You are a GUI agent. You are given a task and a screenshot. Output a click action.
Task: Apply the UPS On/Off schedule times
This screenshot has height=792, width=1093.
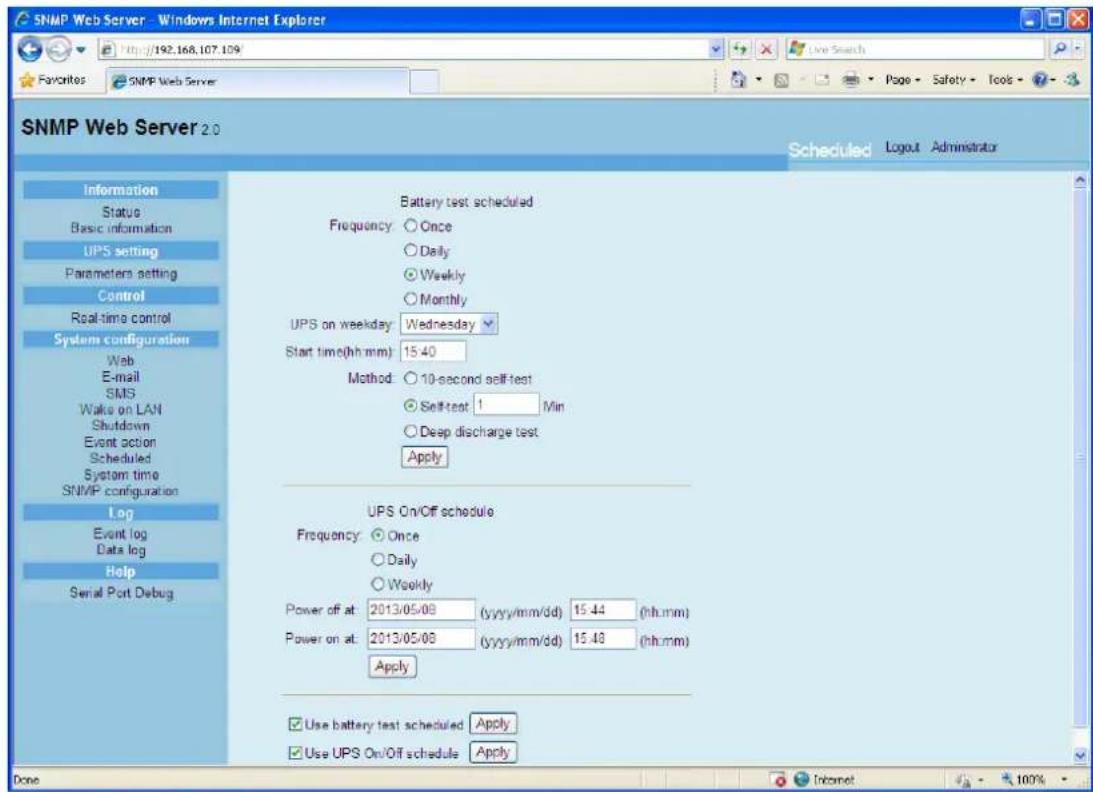[x=392, y=667]
